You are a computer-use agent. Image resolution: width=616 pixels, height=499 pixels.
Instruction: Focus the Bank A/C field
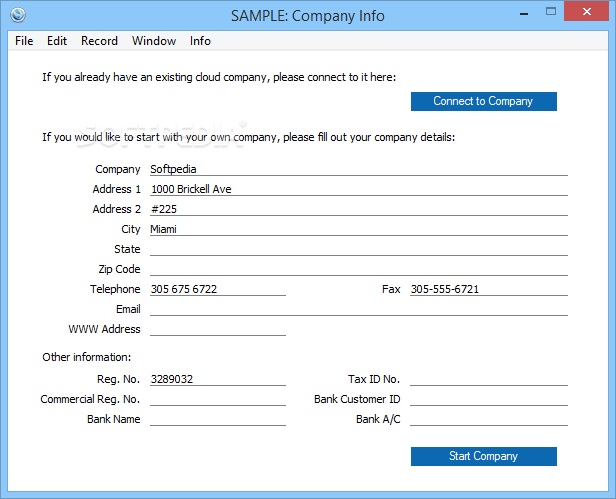(489, 420)
